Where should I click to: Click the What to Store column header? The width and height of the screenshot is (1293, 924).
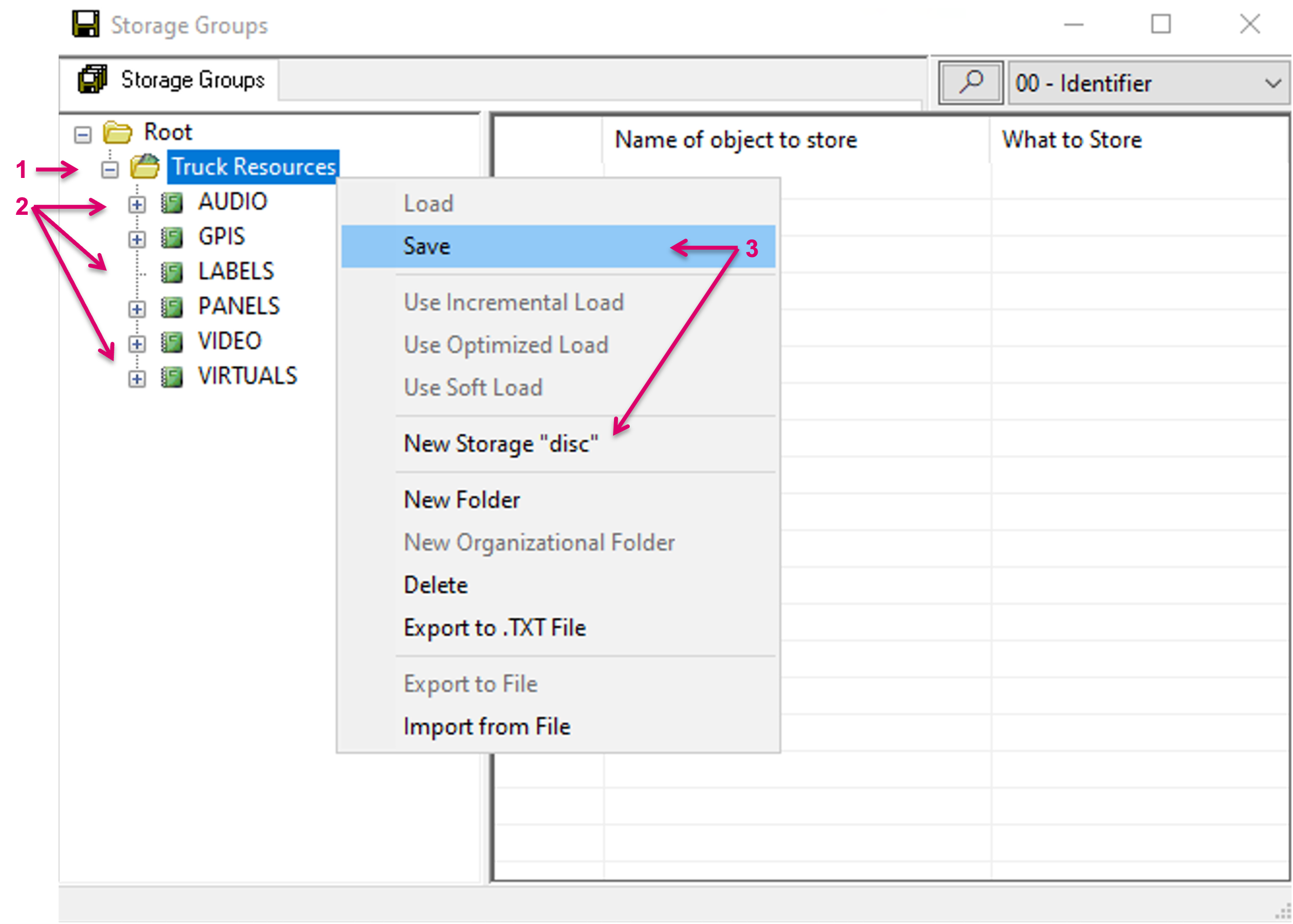point(1071,140)
